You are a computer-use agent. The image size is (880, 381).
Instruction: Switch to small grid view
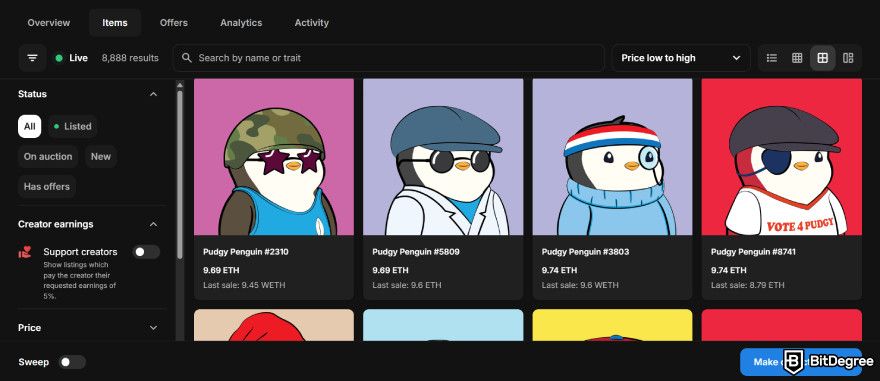797,58
